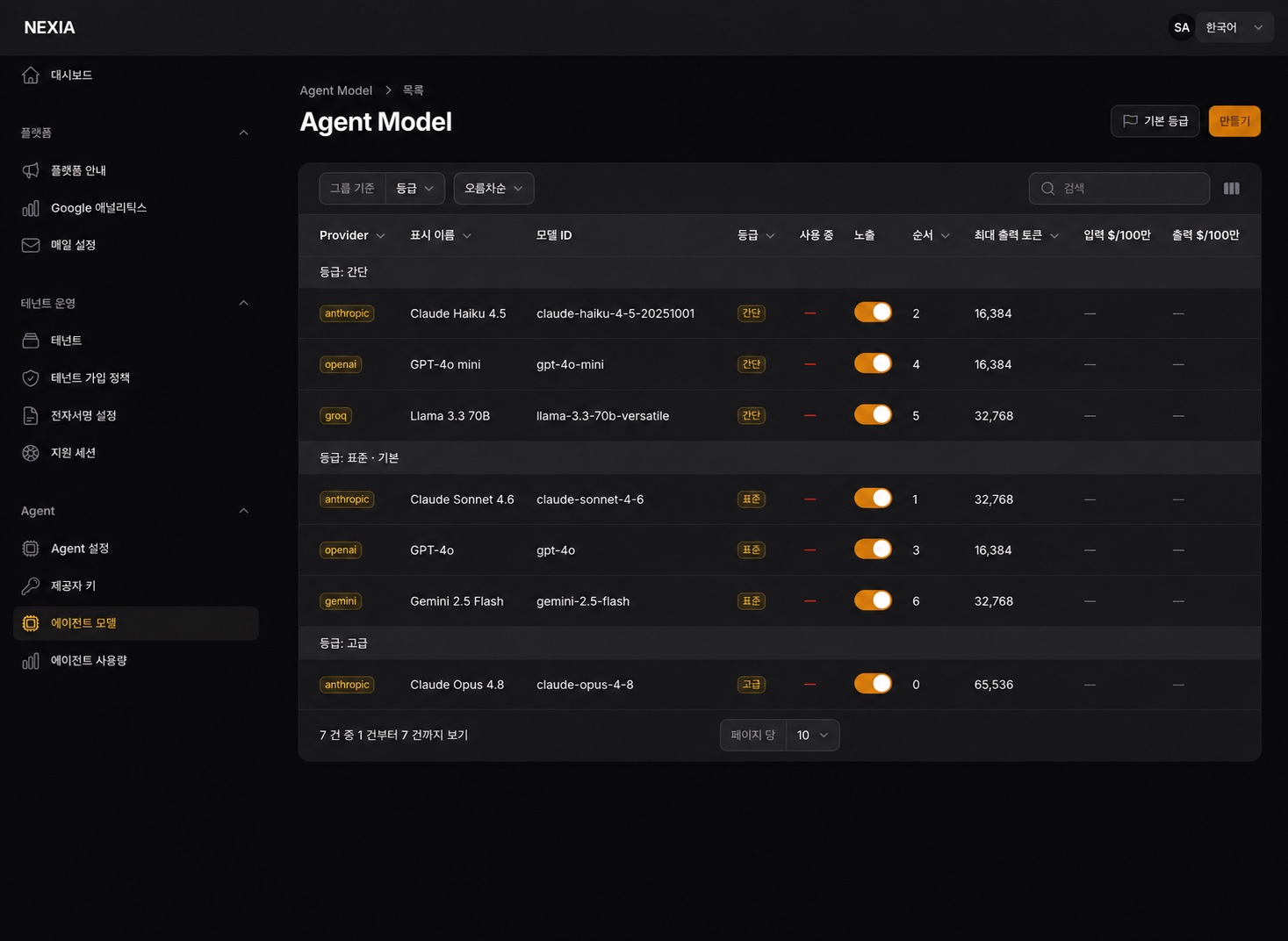The width and height of the screenshot is (1288, 941).
Task: Click model ID claude-opus-4-8
Action: (x=585, y=685)
